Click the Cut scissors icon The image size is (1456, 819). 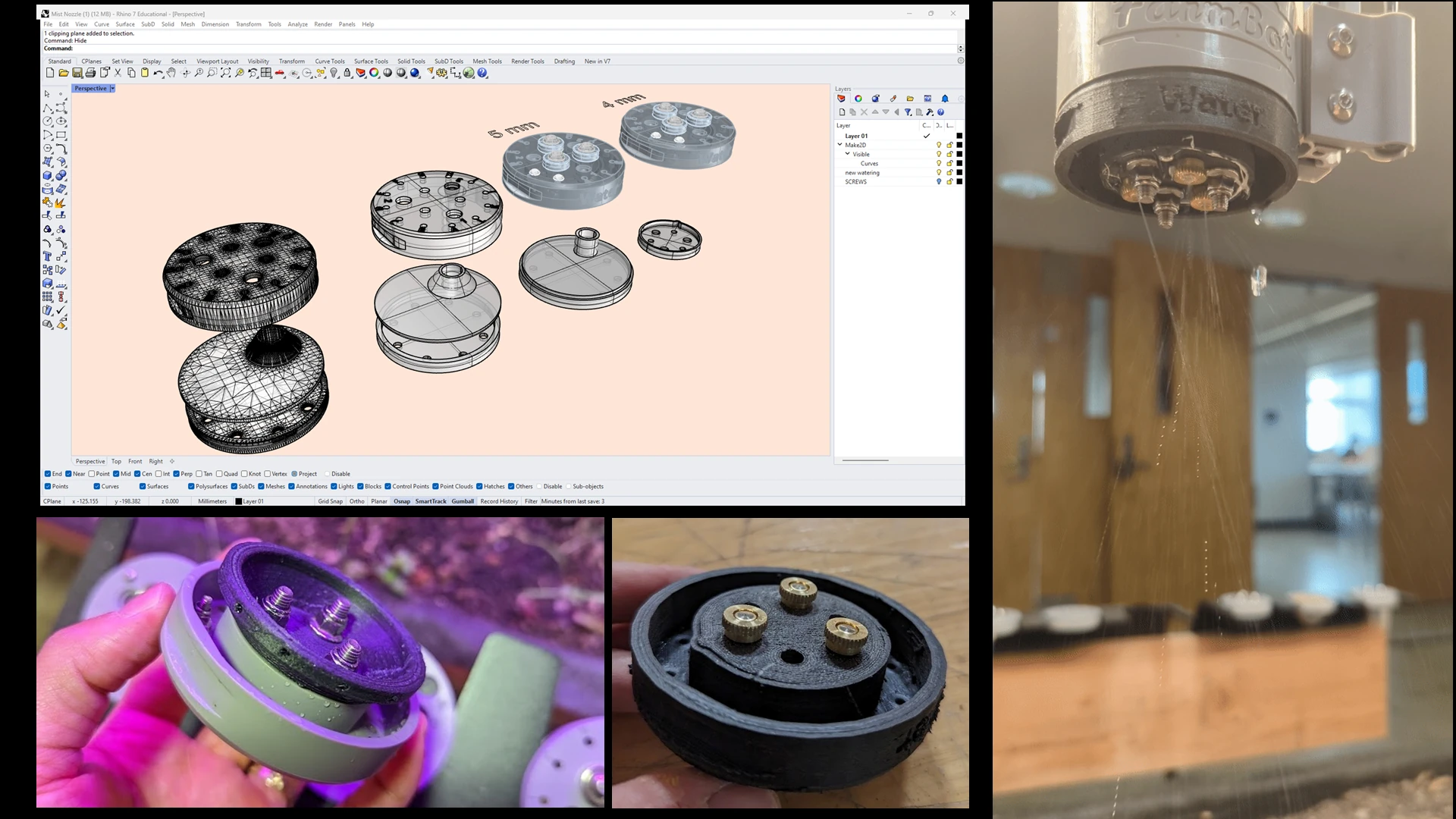click(x=118, y=73)
